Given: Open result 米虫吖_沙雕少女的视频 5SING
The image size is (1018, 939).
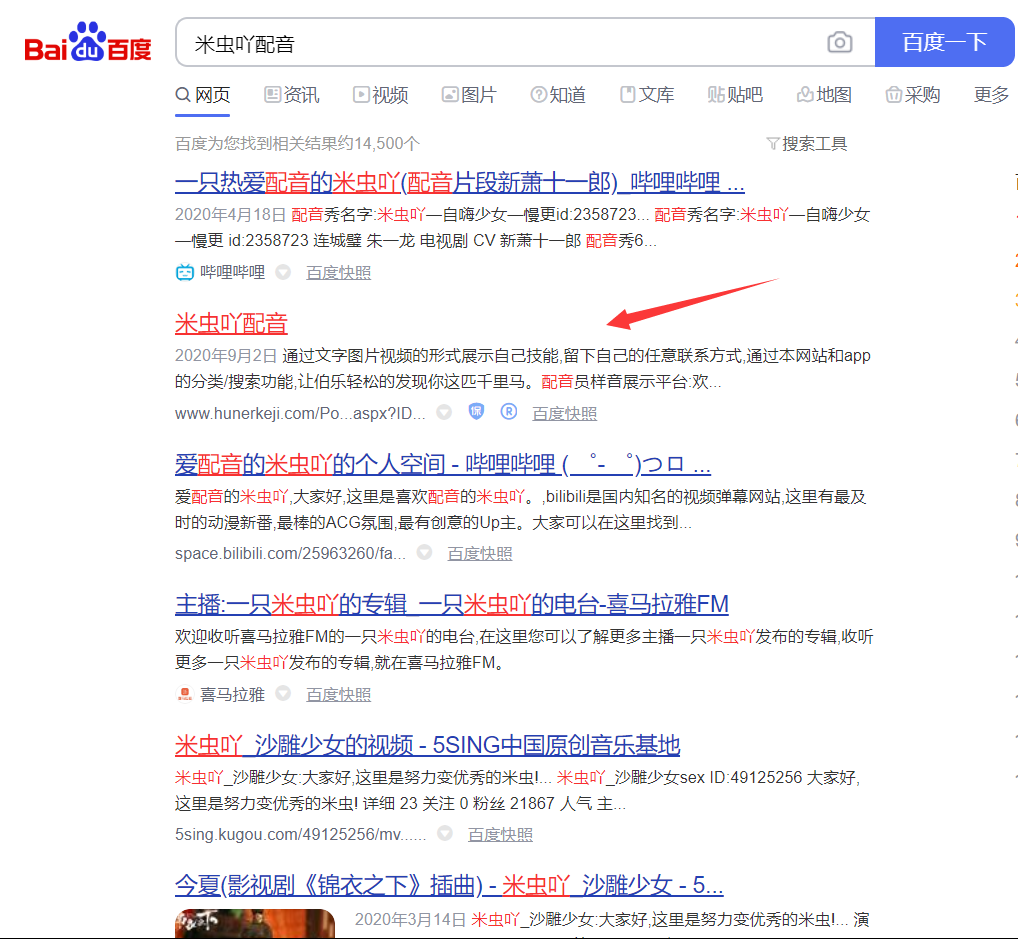Looking at the screenshot, I should pos(427,745).
